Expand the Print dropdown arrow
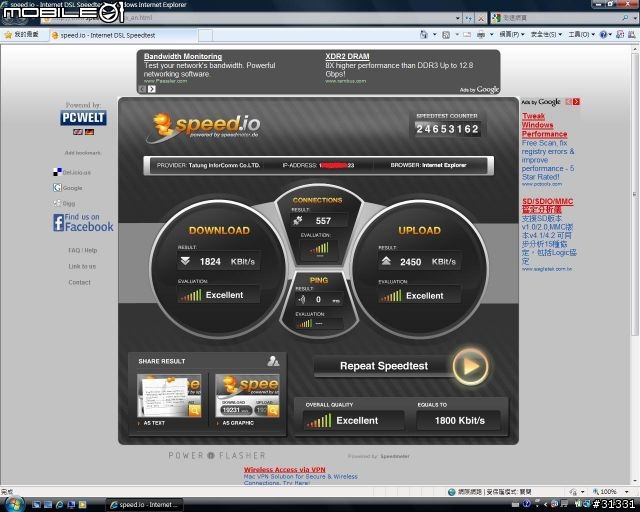The height and width of the screenshot is (512, 640). coord(491,35)
